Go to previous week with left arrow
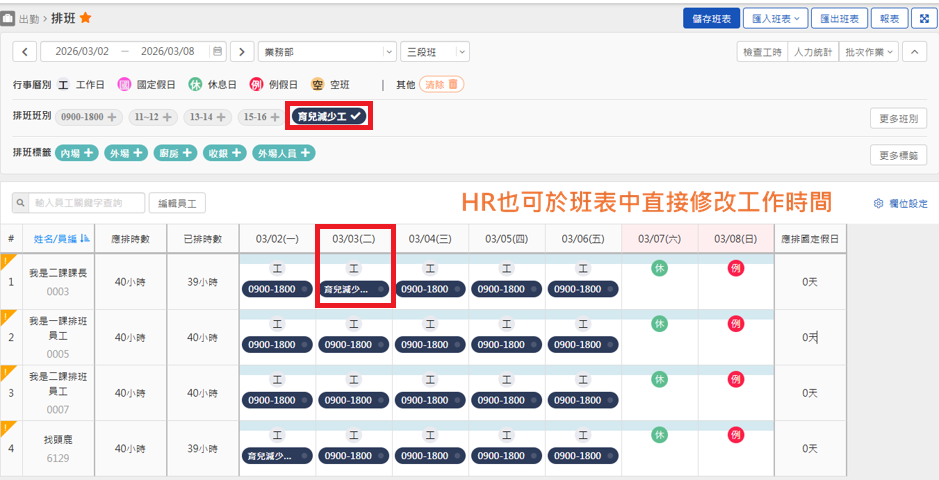This screenshot has height=480, width=939. (x=25, y=51)
